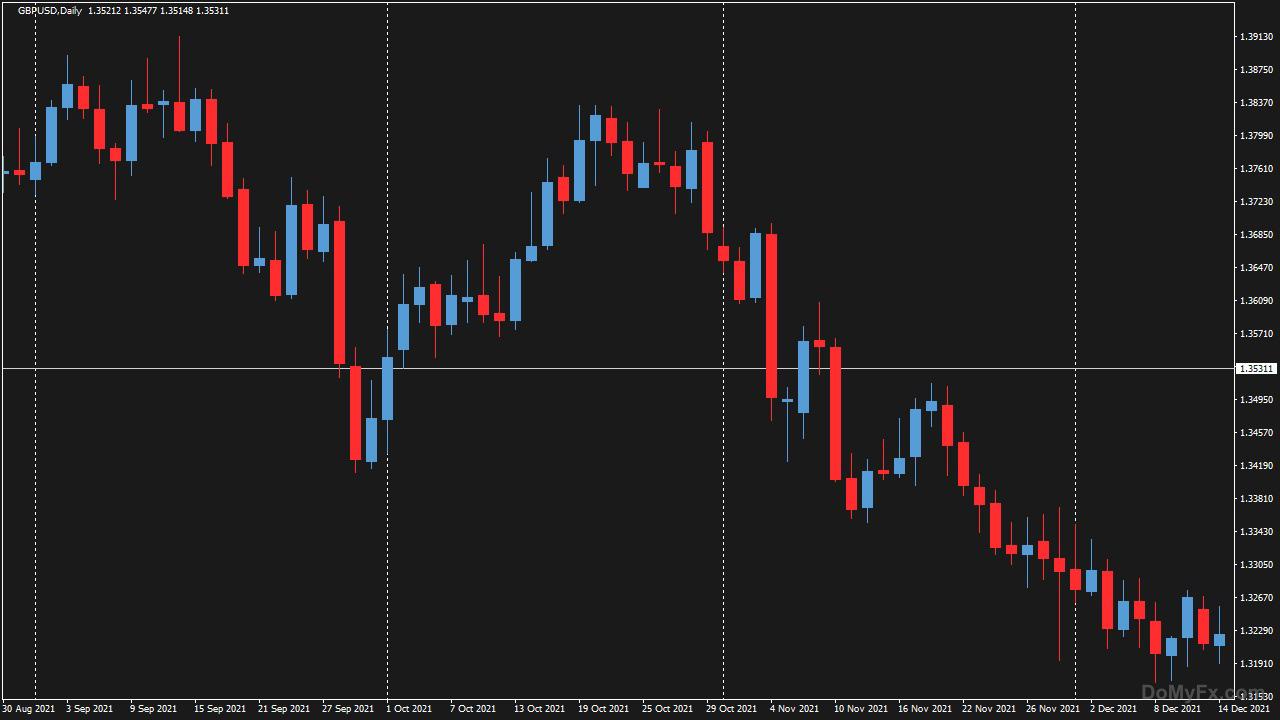Click the 1.33430 price axis label
Screen dimensions: 1280x720
click(x=1256, y=532)
